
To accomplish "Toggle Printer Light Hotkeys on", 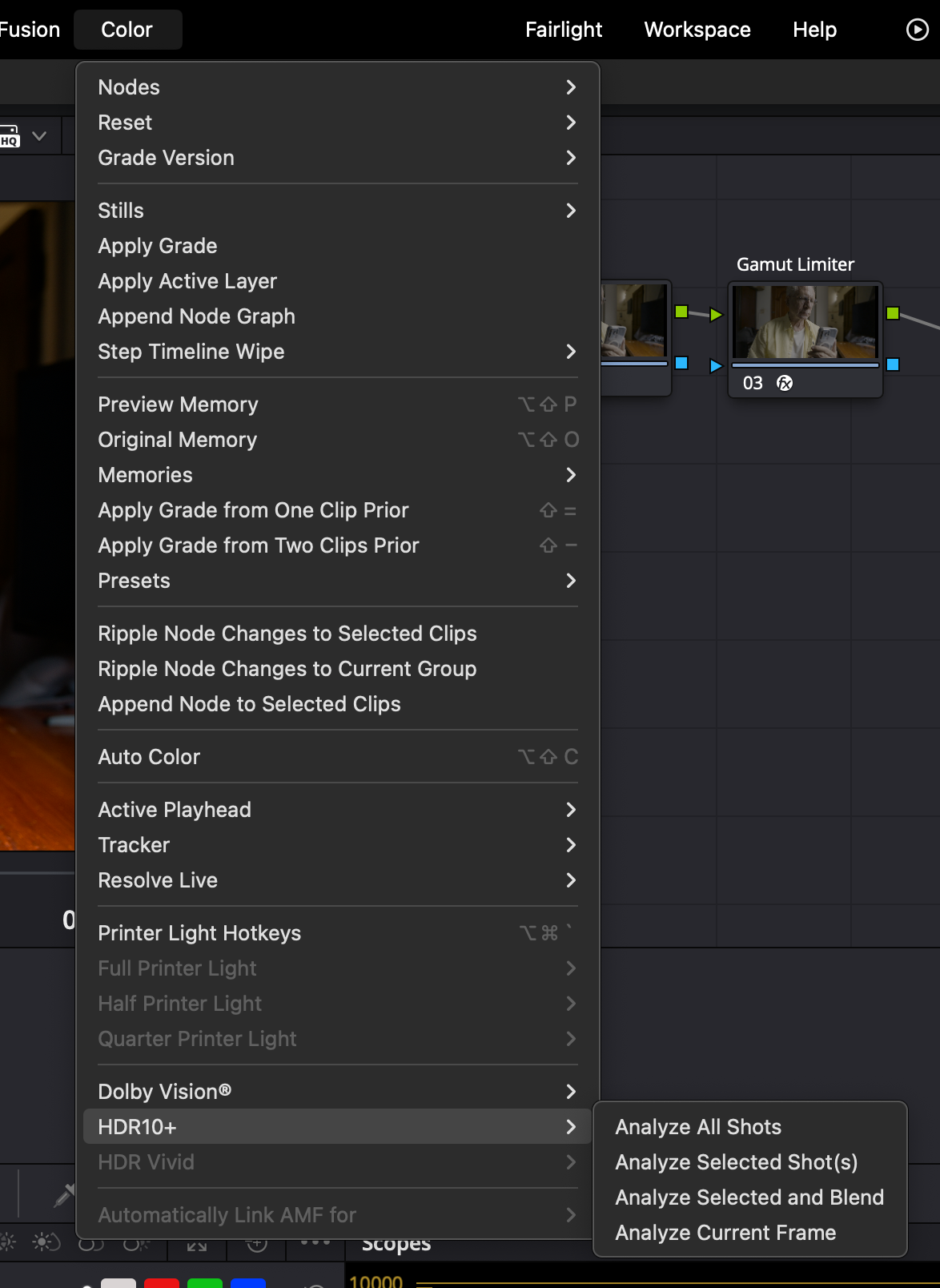I will [x=199, y=933].
